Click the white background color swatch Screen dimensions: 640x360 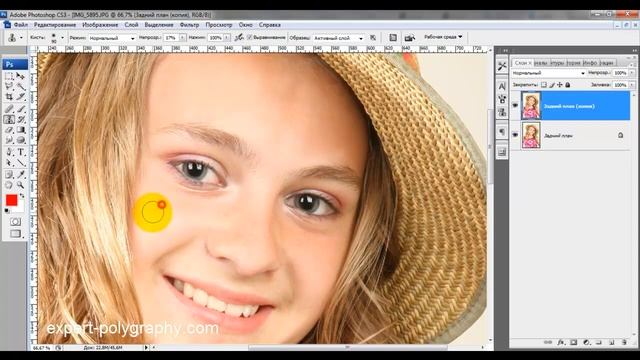tap(20, 208)
